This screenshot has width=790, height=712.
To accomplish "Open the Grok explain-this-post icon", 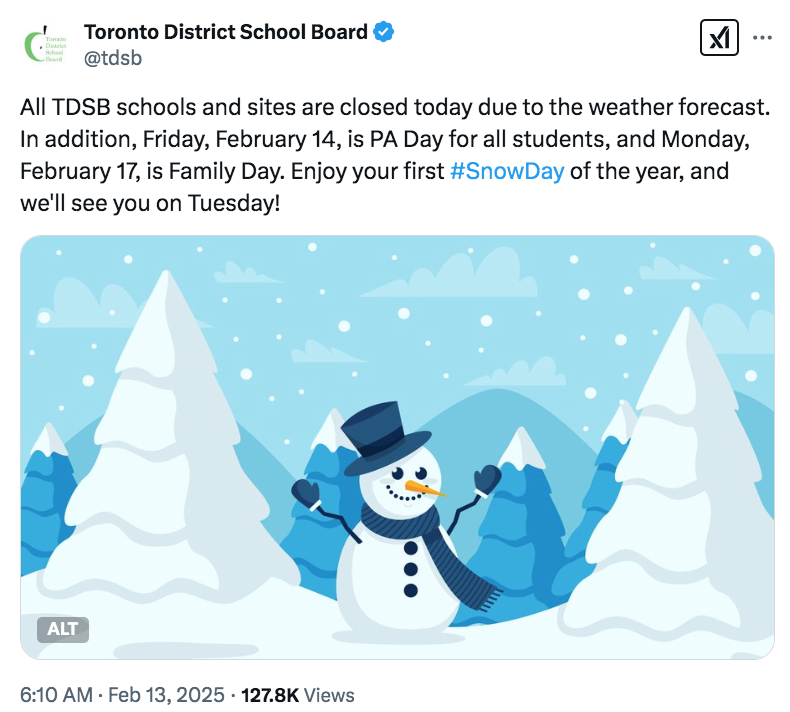I will [x=719, y=38].
